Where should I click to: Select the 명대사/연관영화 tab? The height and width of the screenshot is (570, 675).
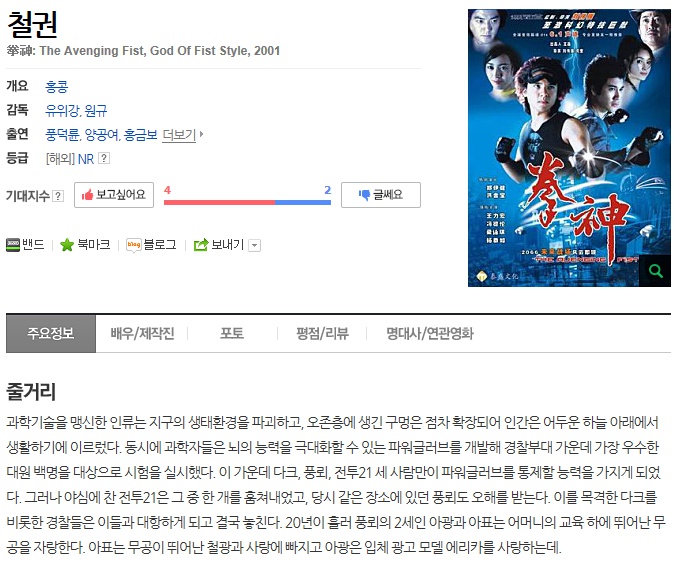point(430,334)
